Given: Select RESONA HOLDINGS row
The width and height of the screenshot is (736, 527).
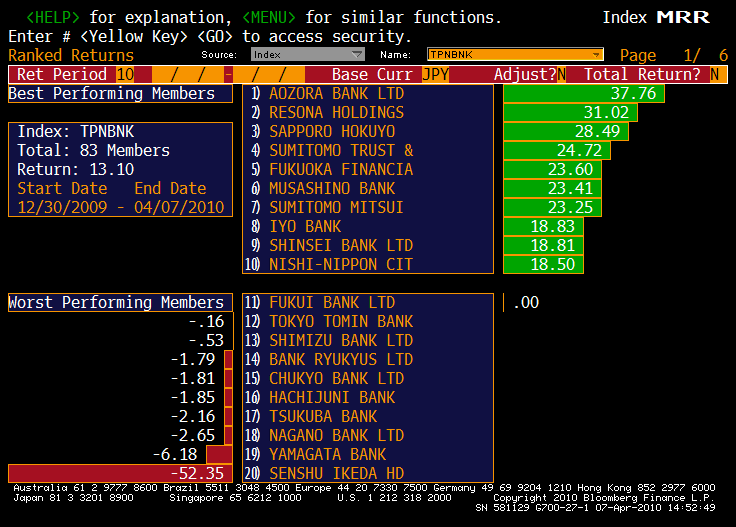Looking at the screenshot, I should (x=368, y=113).
